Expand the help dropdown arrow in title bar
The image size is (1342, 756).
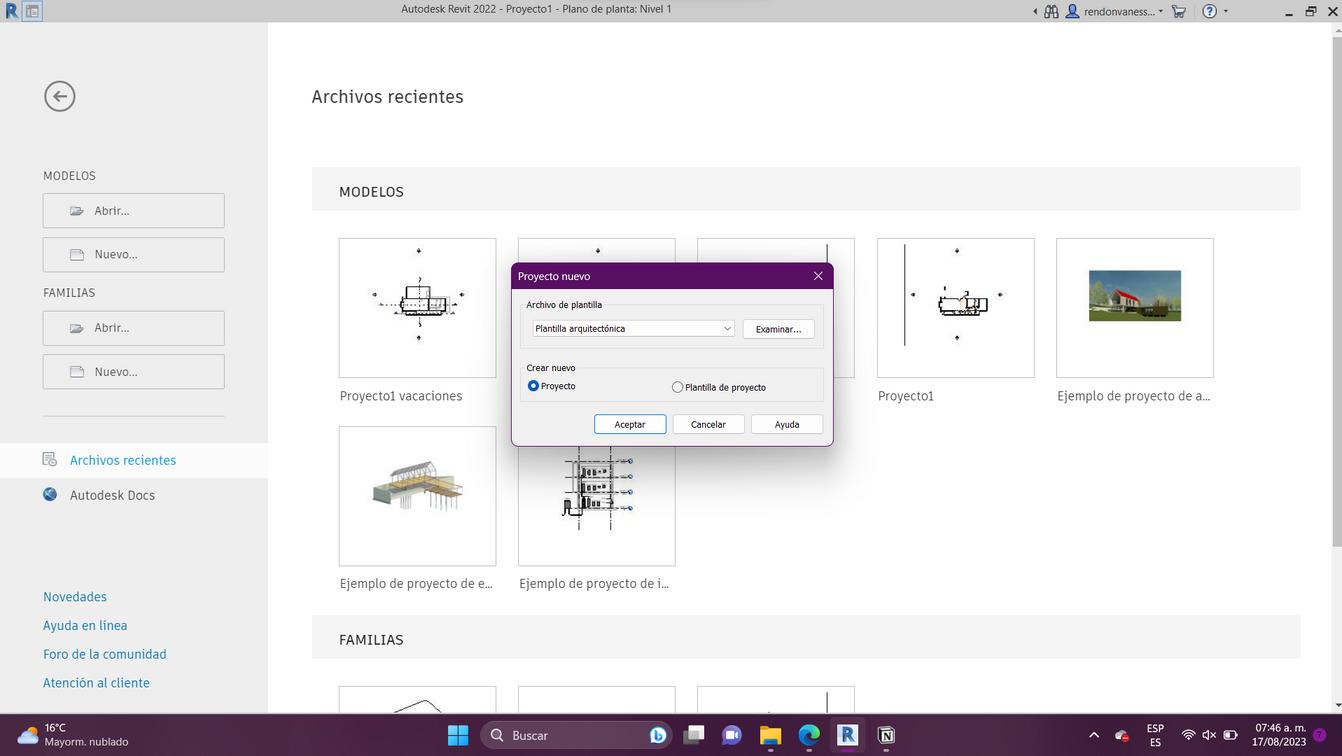[x=1226, y=12]
